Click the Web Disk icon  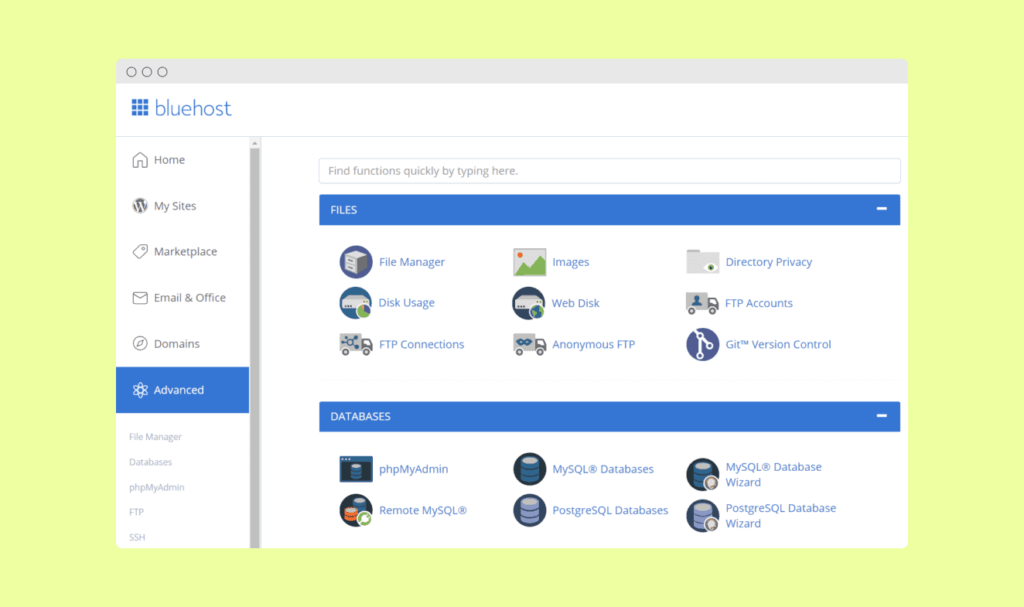click(x=529, y=303)
